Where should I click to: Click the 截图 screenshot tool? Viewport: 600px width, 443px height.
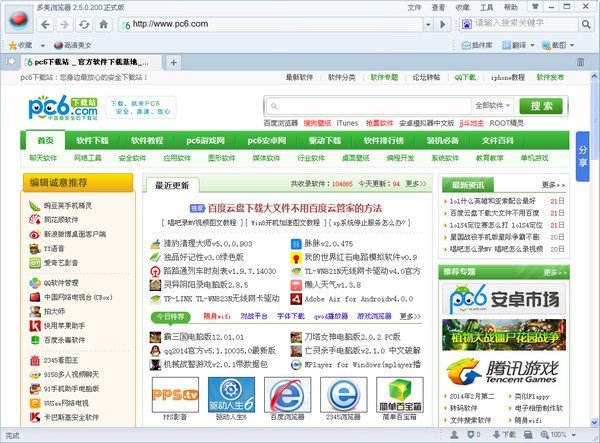click(554, 45)
